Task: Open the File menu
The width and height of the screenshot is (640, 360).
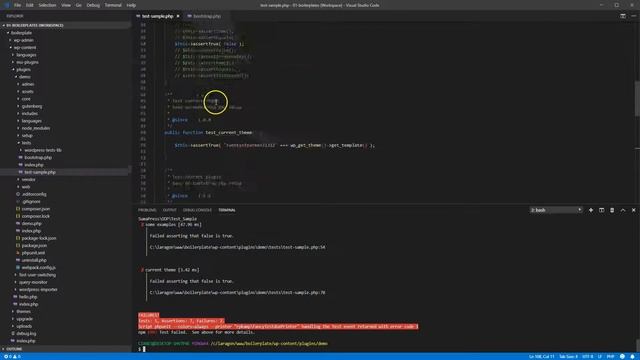Action: click(x=18, y=5)
